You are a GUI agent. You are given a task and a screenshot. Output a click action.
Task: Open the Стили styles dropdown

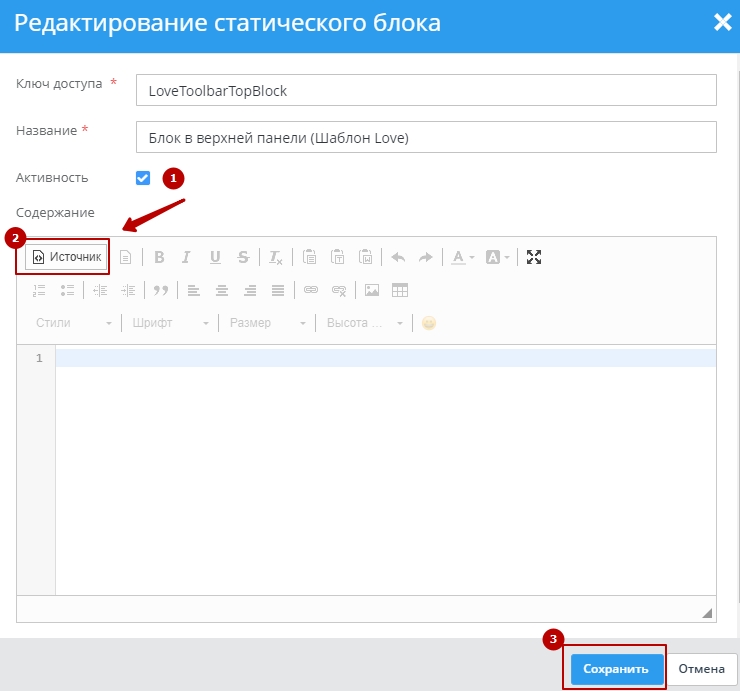tap(73, 323)
